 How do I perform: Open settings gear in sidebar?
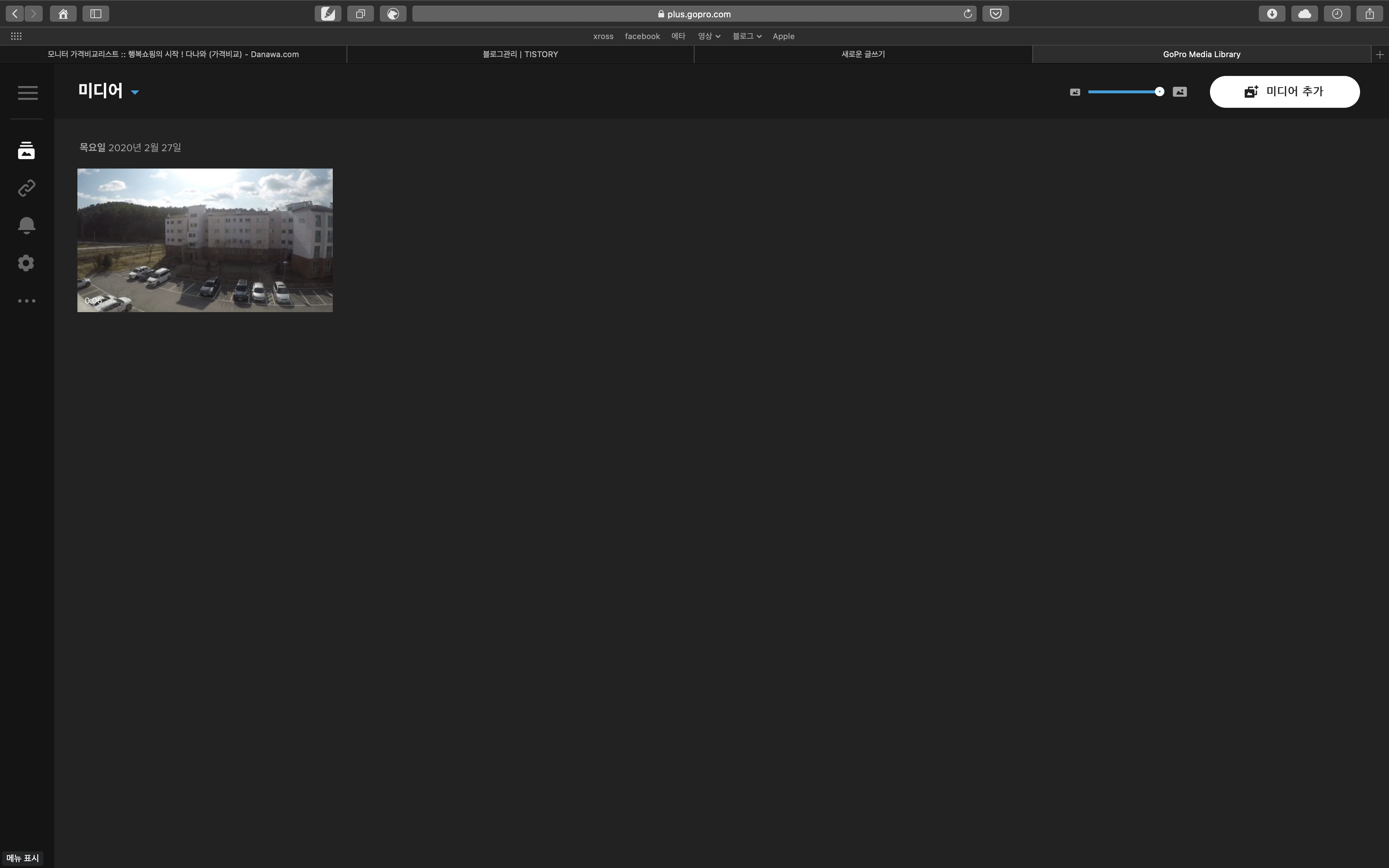[x=26, y=263]
